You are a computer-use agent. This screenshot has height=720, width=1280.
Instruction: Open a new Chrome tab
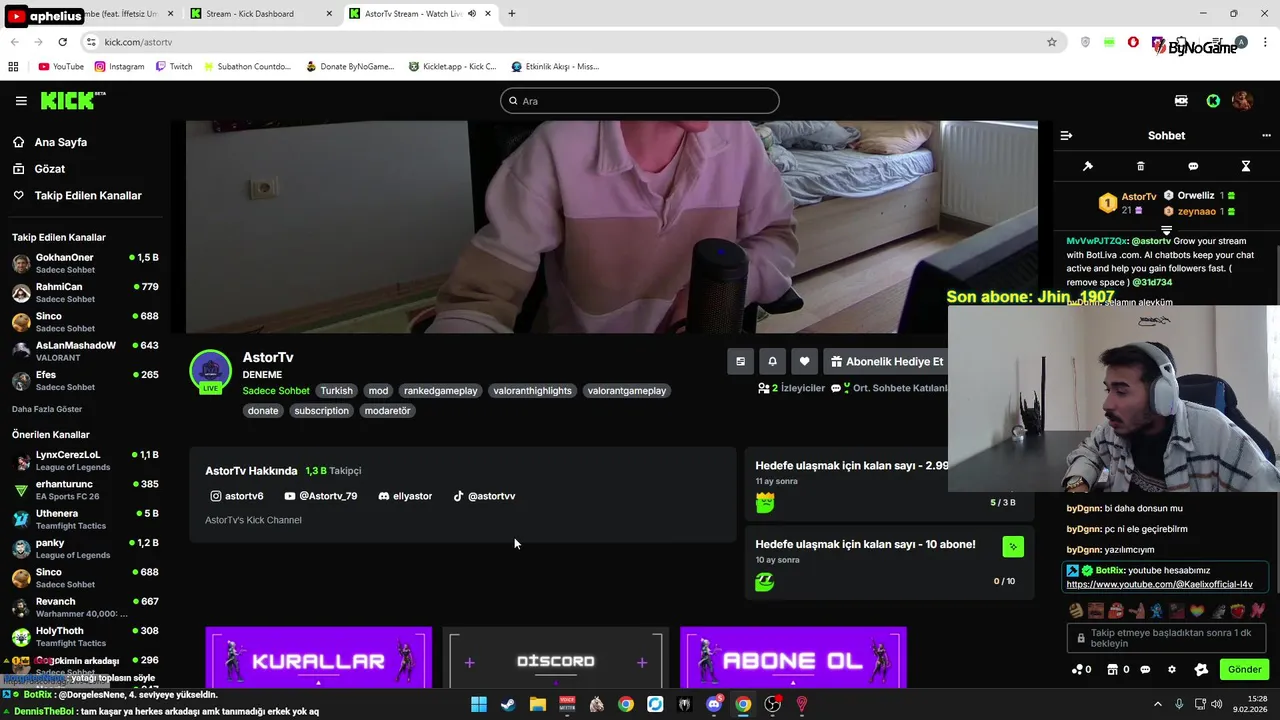512,14
